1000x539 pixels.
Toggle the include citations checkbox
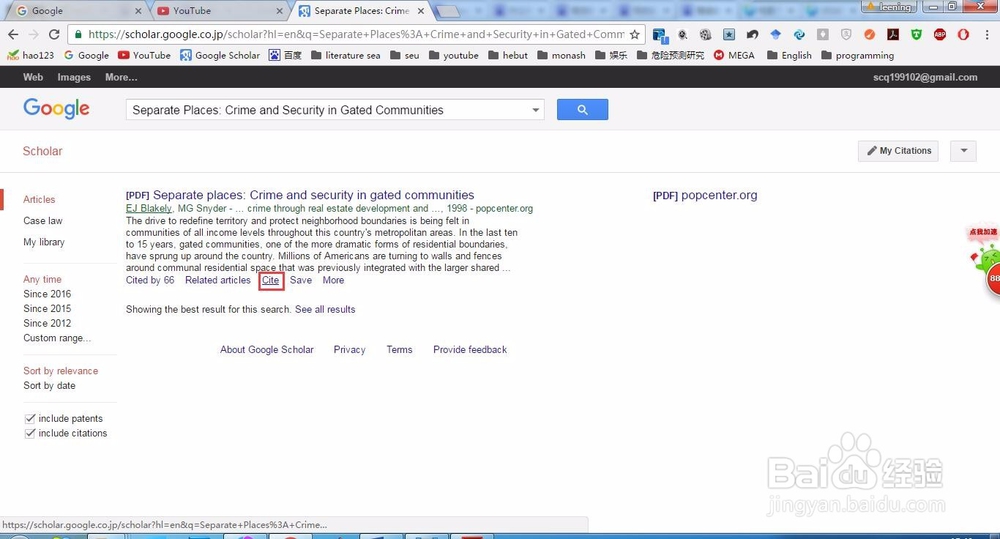pos(29,433)
